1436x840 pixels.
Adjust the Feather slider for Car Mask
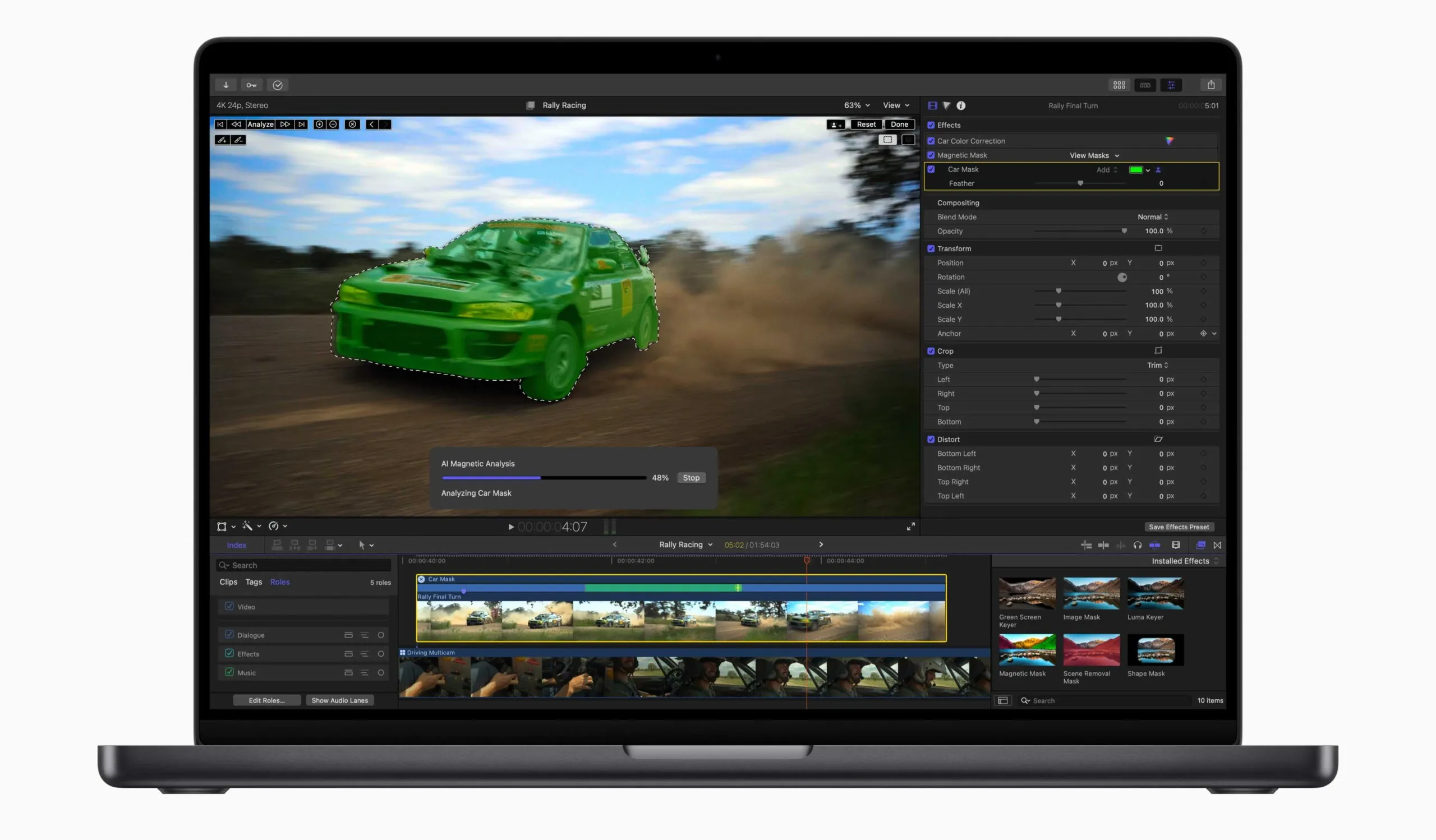point(1080,183)
